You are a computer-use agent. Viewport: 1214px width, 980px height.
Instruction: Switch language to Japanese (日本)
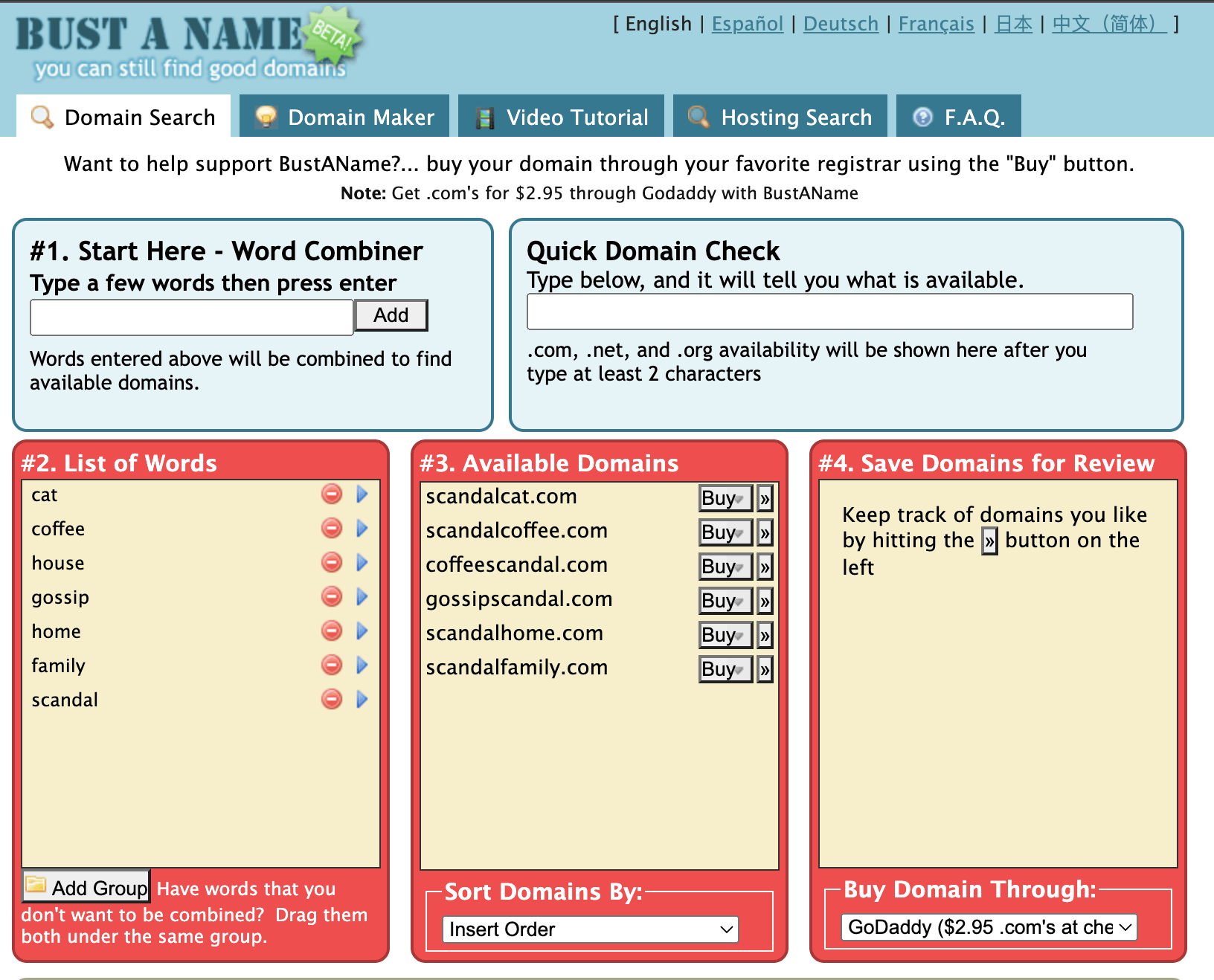[x=1014, y=24]
